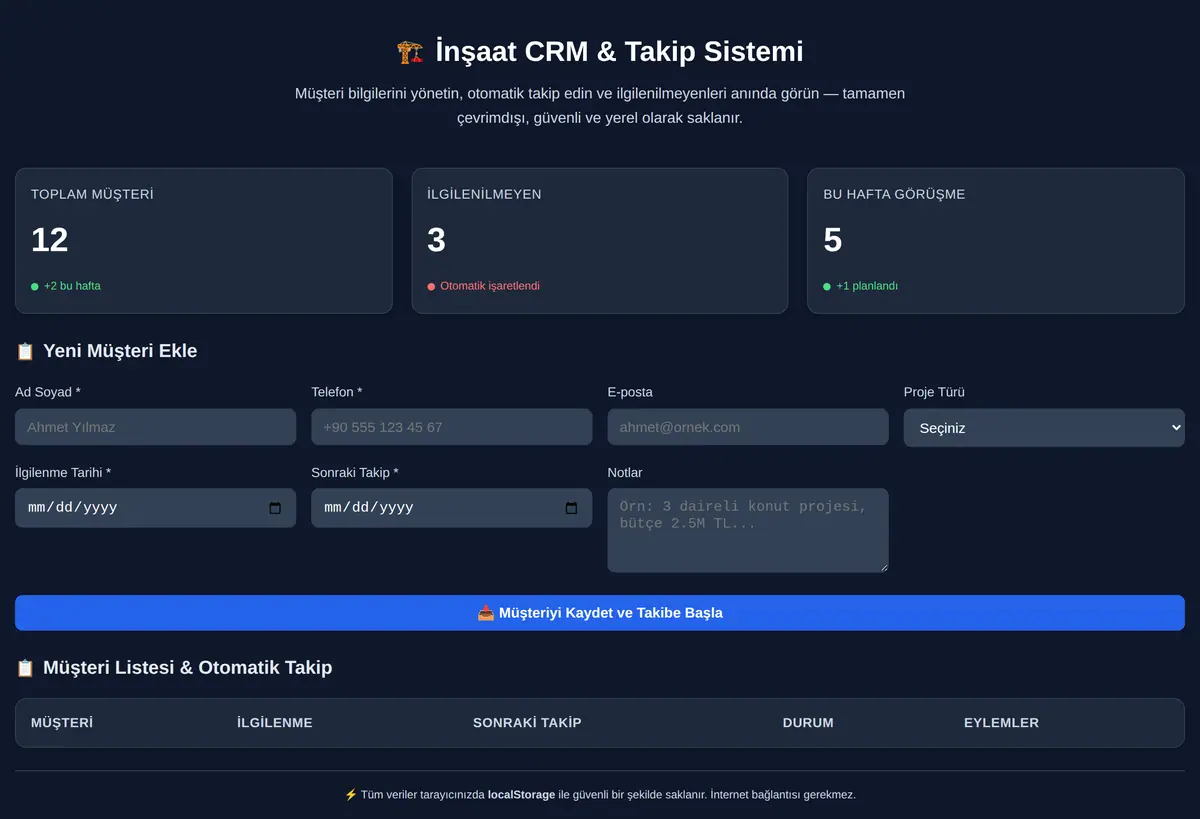Click the 'Proje Türü' field label
This screenshot has width=1200, height=819.
coord(934,392)
